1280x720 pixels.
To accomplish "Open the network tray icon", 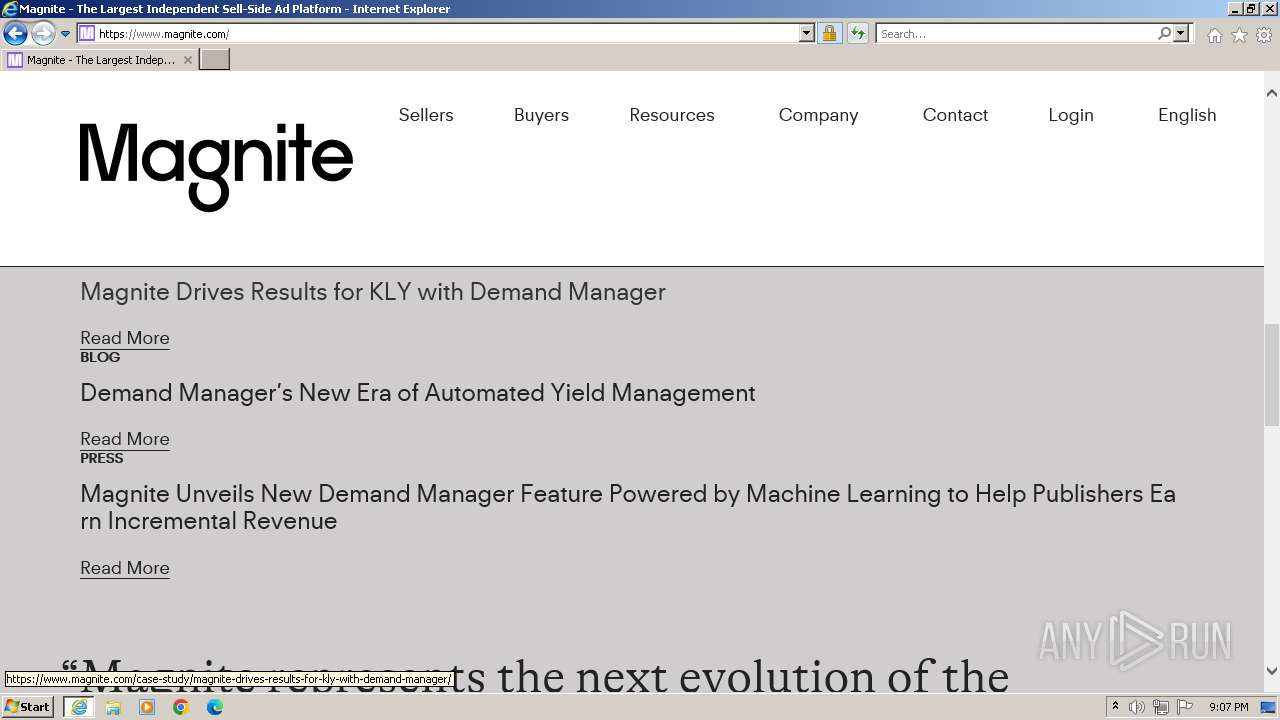I will (x=1161, y=707).
